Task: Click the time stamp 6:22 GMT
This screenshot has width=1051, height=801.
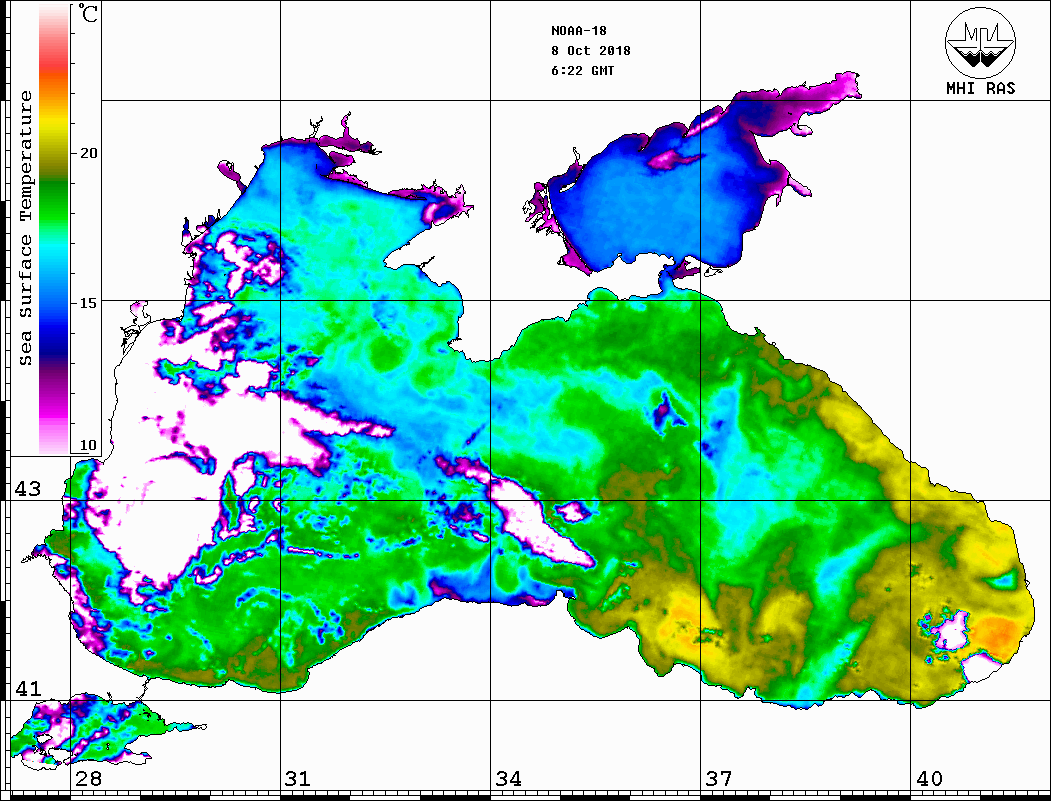Action: coord(582,71)
